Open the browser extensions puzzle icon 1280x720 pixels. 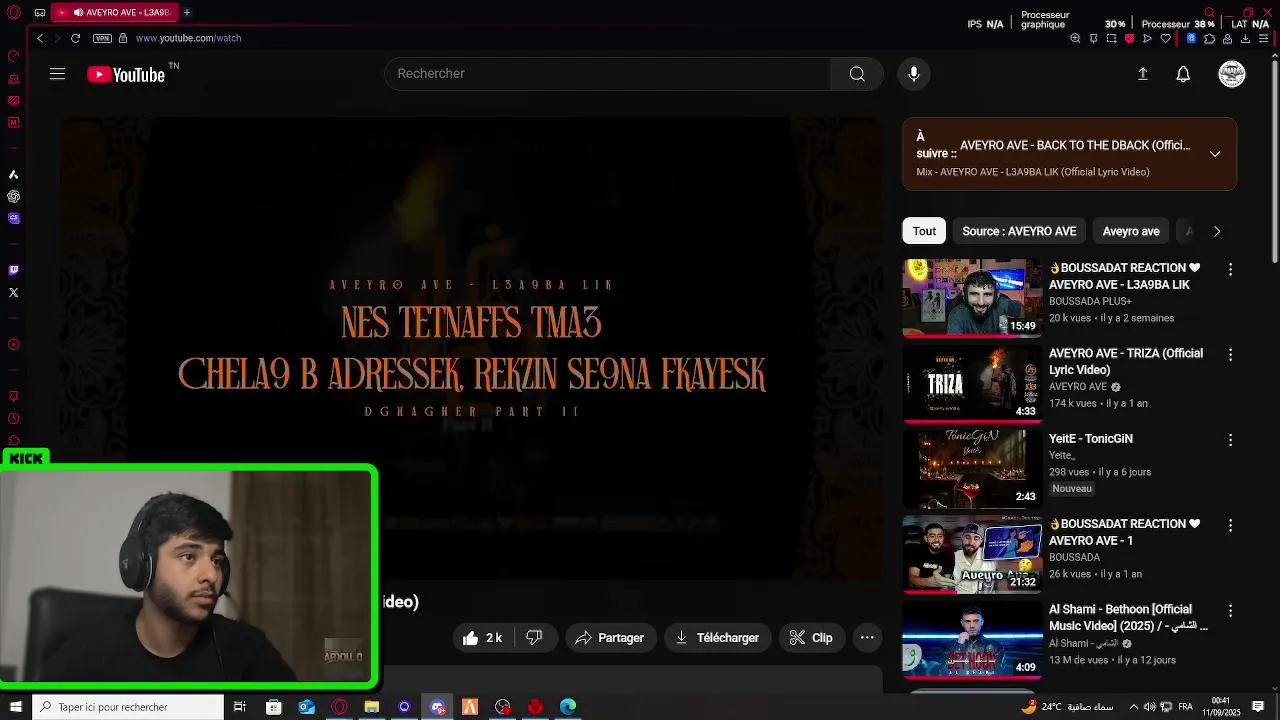pyautogui.click(x=1209, y=38)
